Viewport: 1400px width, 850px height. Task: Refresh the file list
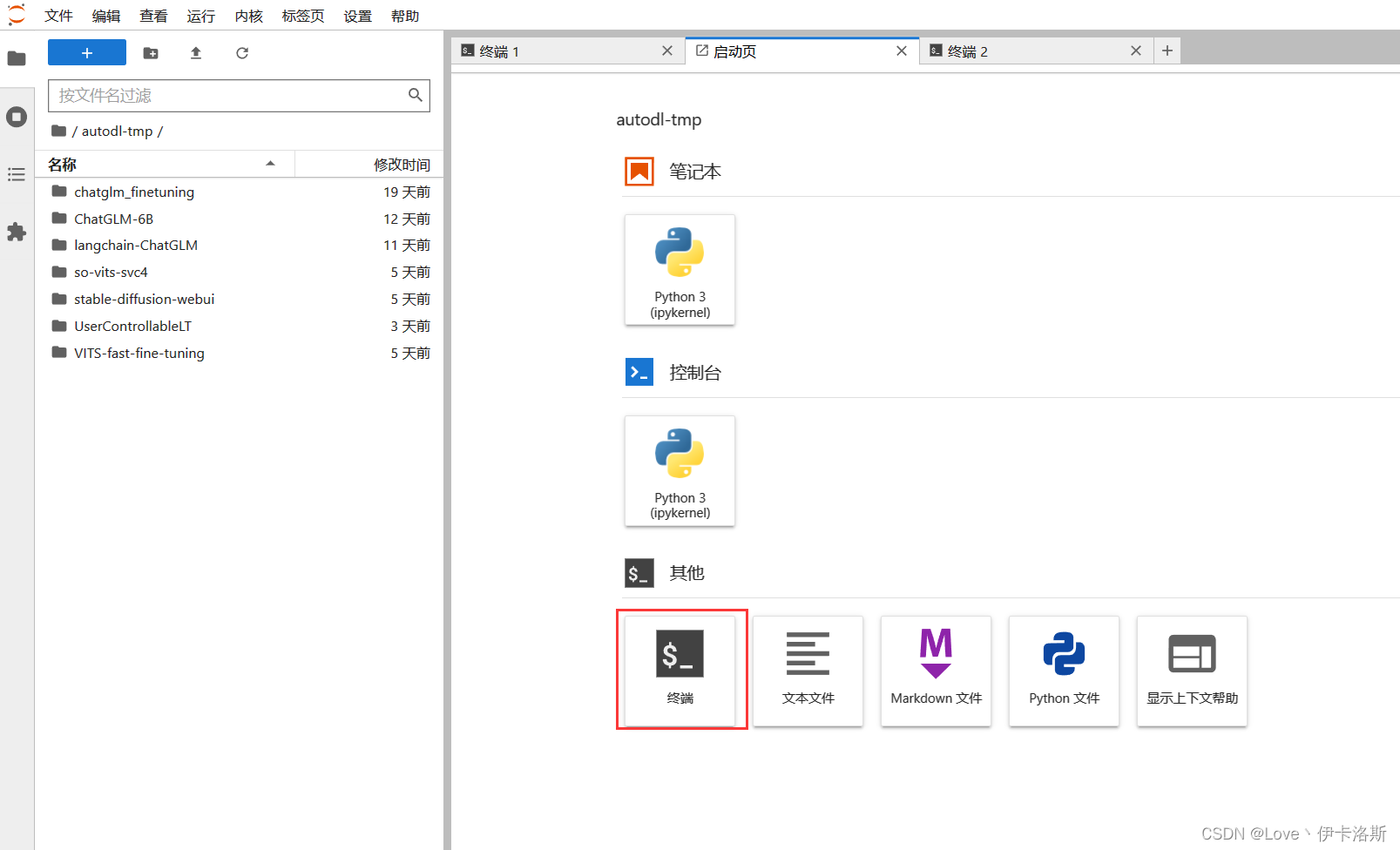(x=242, y=53)
